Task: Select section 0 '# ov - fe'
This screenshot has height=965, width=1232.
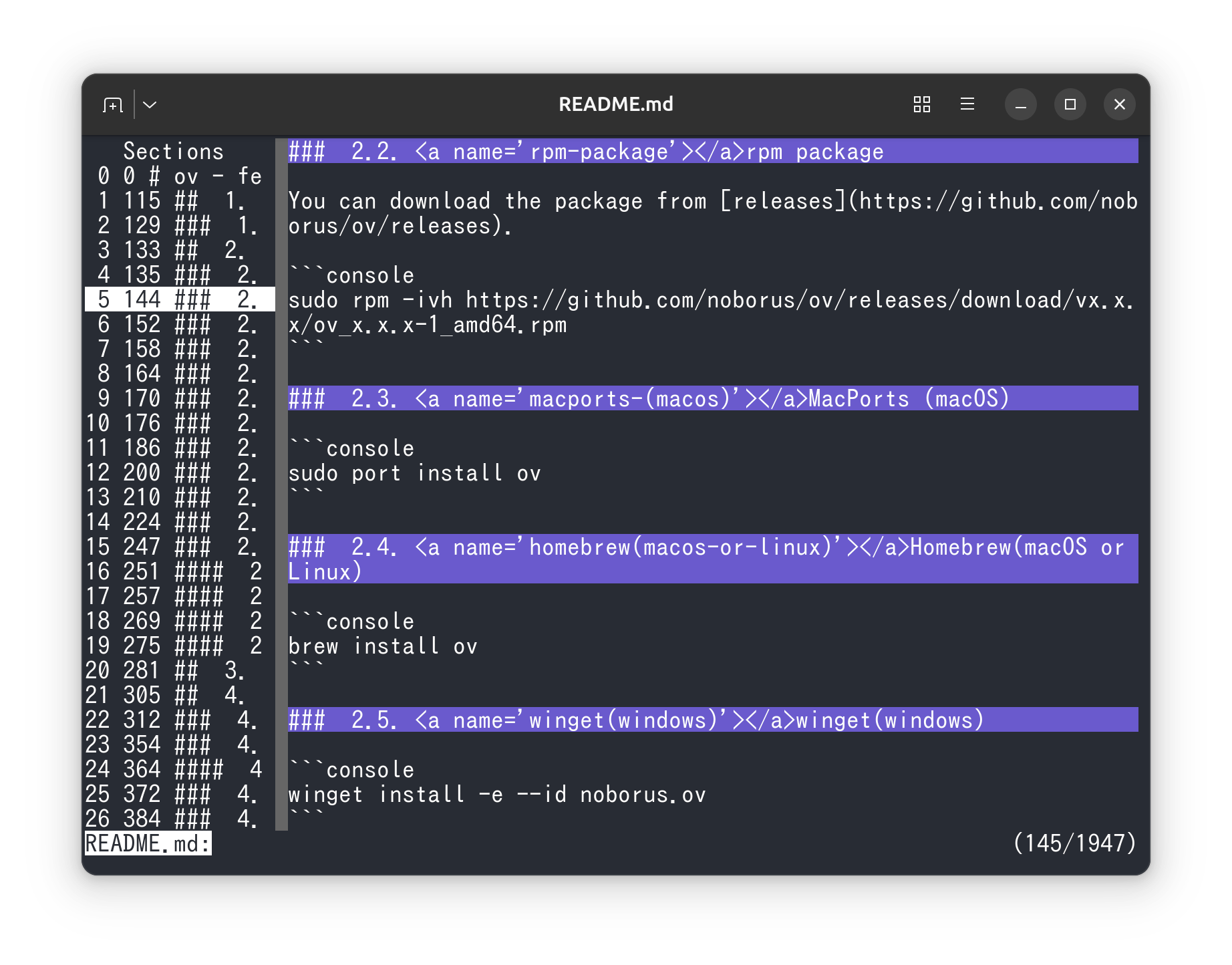Action: (180, 176)
